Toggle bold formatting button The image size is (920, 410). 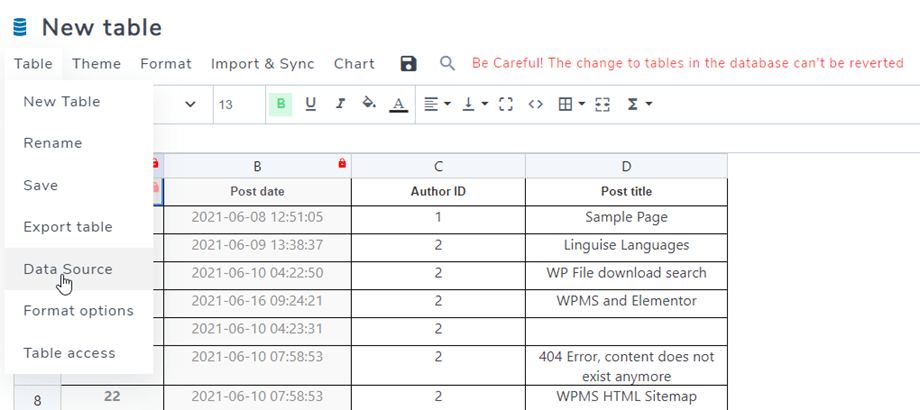pos(280,104)
